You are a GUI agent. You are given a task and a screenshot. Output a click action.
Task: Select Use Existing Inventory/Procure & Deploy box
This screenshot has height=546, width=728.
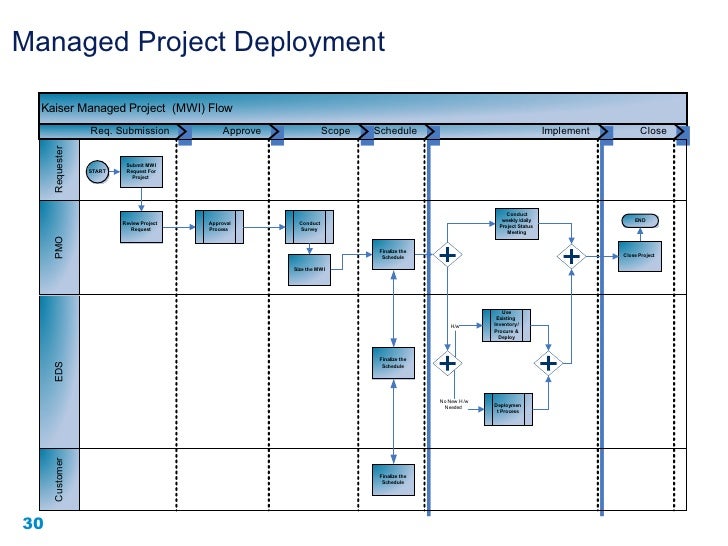506,325
